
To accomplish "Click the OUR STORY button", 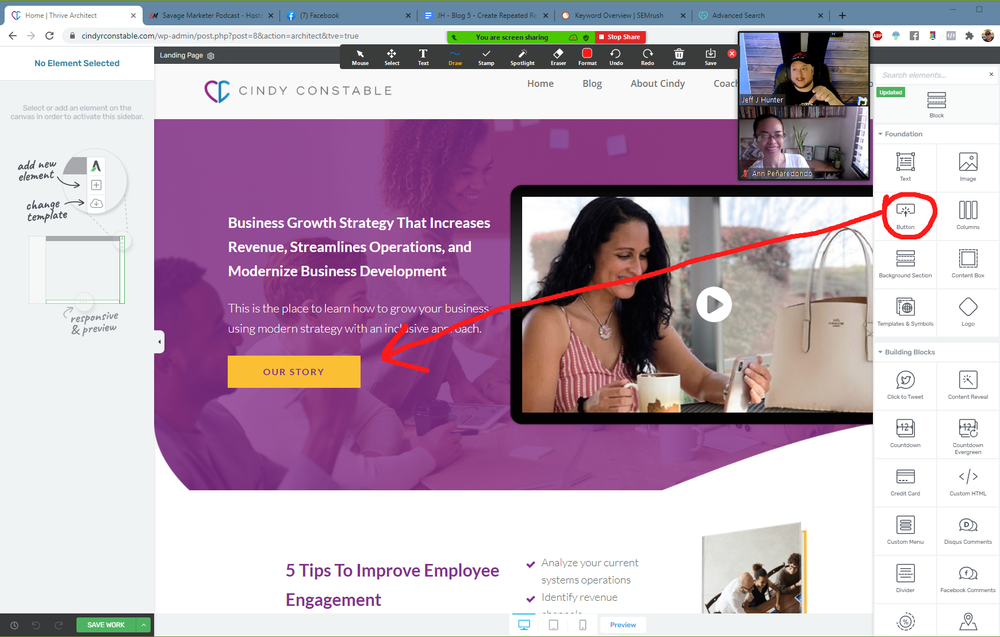I will [x=294, y=372].
